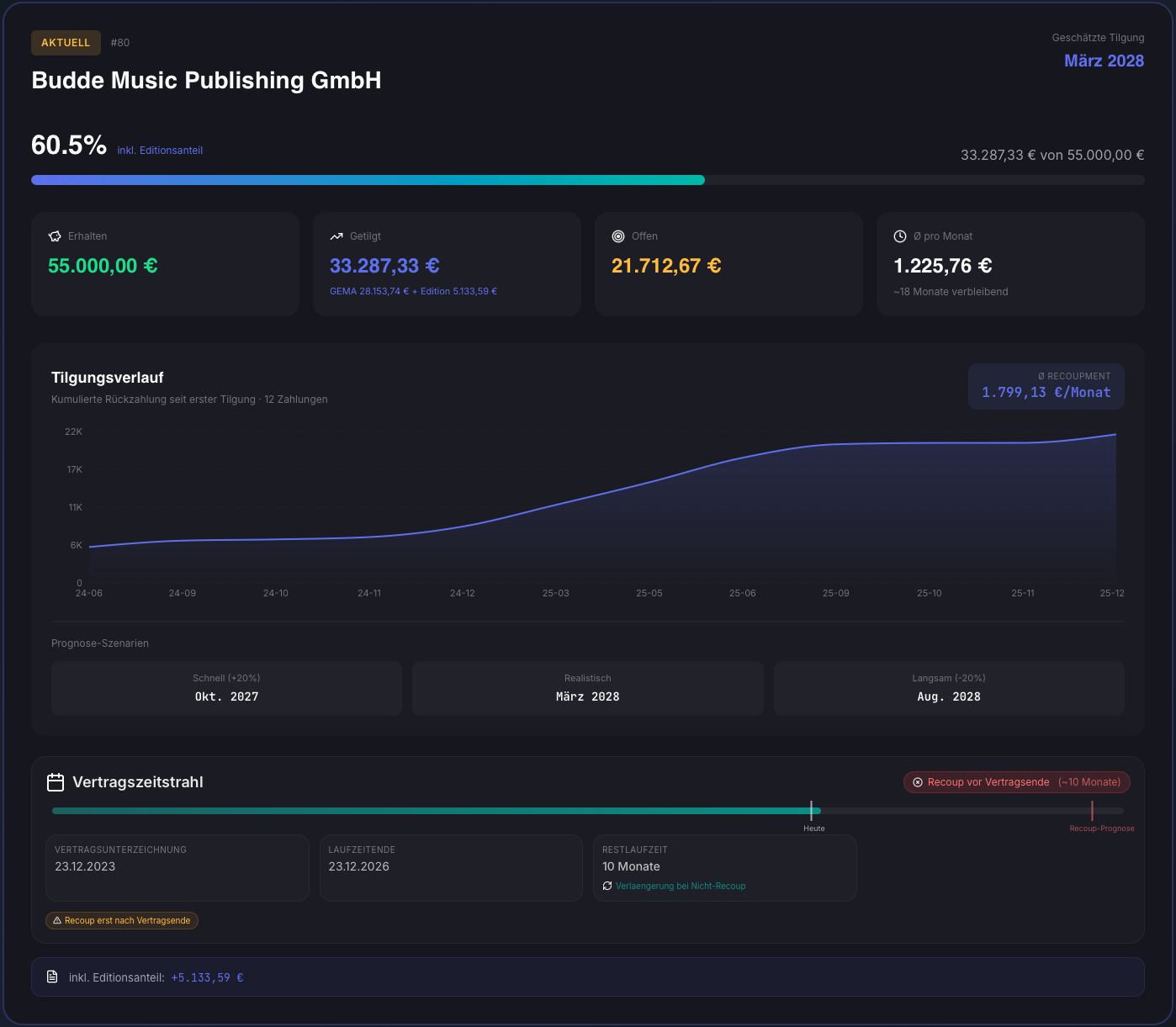Select the Realistisch März 2028 scenario
This screenshot has width=1176, height=1027.
587,688
